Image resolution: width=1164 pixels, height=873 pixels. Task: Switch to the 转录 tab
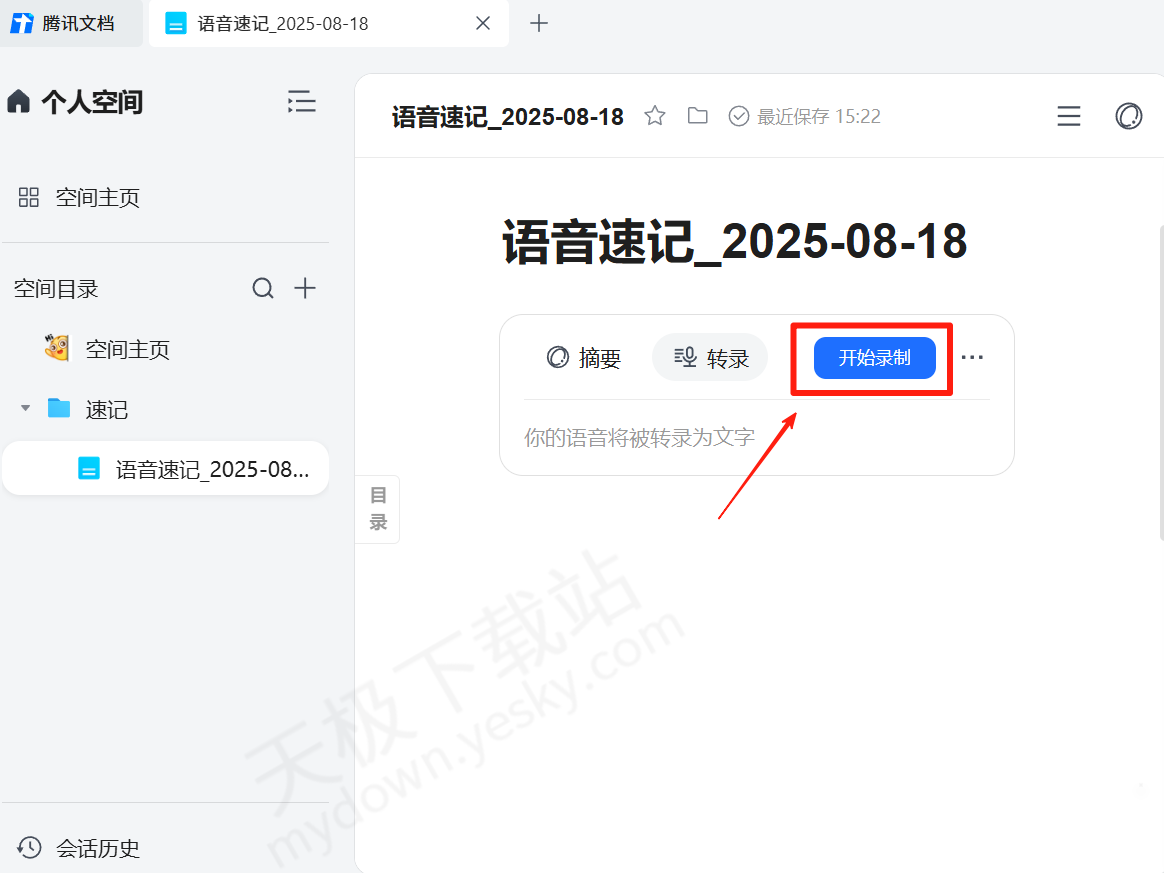pos(710,358)
